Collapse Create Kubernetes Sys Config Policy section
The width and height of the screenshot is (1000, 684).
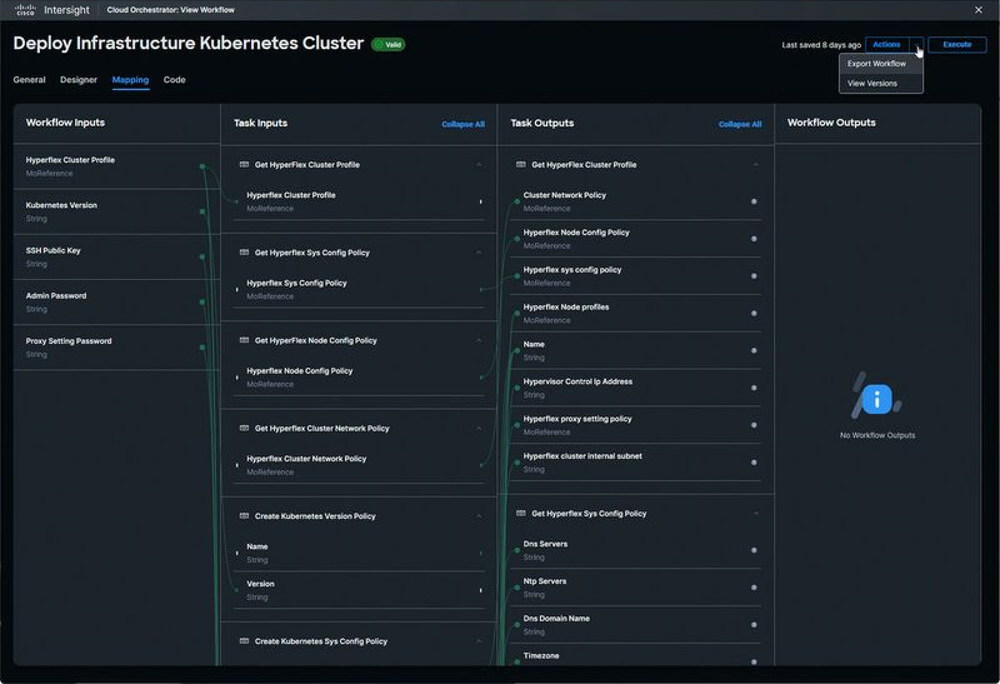pyautogui.click(x=479, y=641)
